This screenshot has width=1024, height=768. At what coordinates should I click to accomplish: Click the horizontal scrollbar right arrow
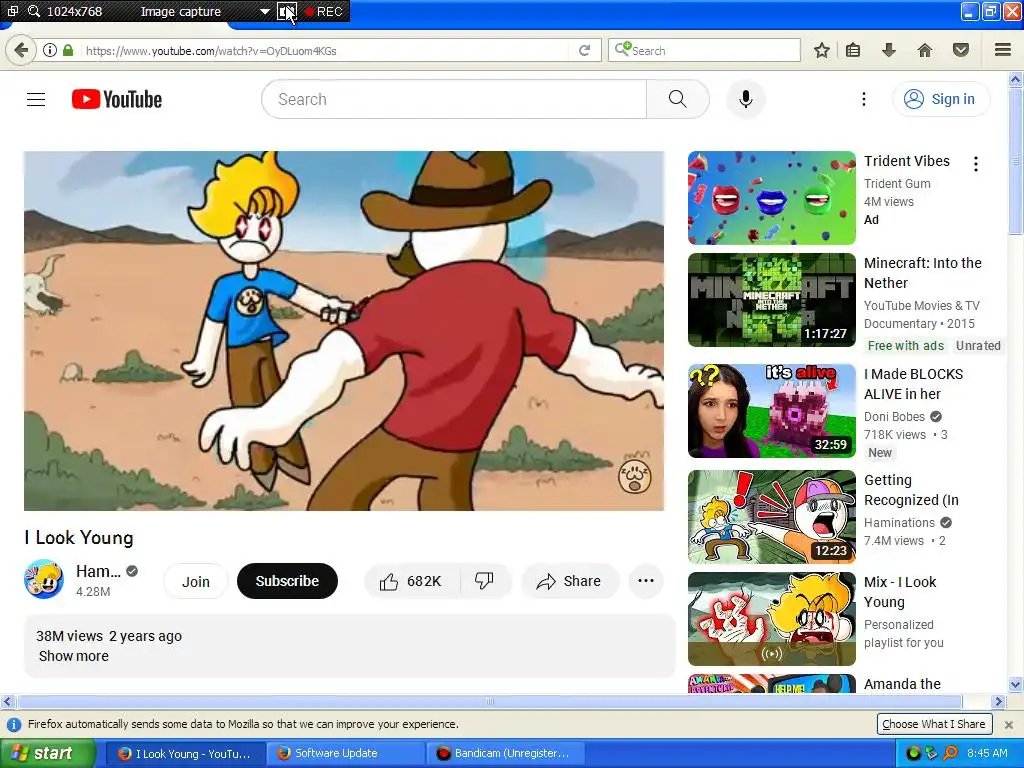998,702
